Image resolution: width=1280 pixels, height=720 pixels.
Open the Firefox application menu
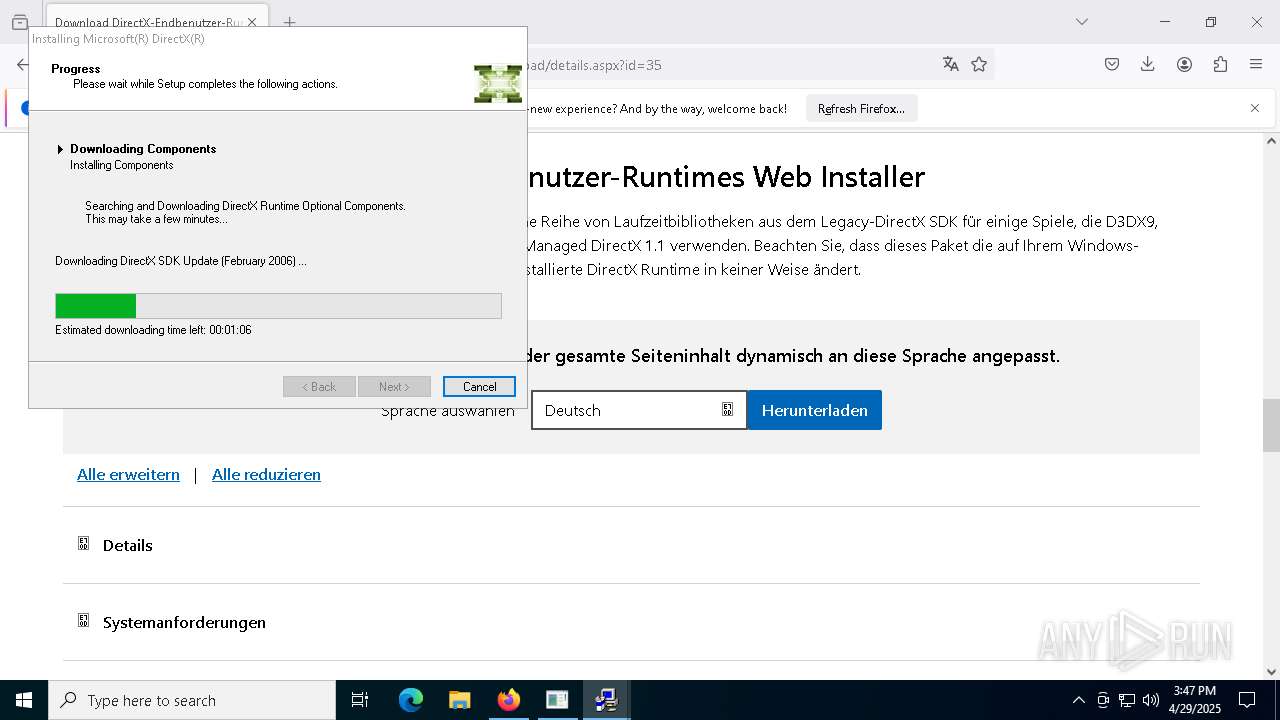pyautogui.click(x=1256, y=64)
